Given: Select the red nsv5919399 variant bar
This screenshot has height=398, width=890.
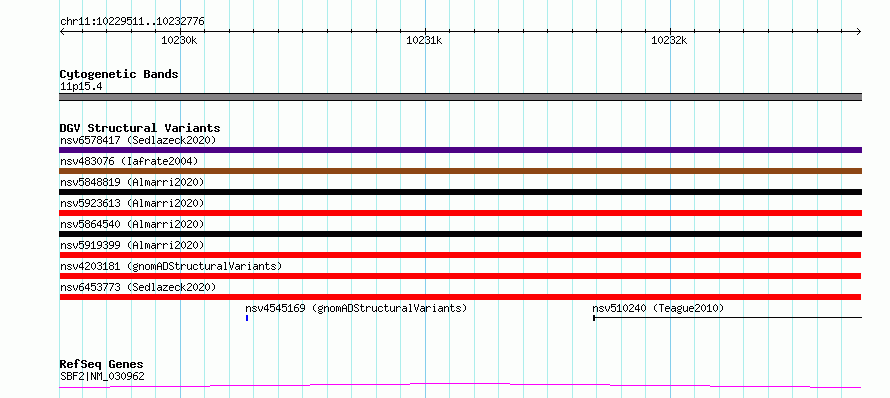Looking at the screenshot, I should tap(460, 255).
